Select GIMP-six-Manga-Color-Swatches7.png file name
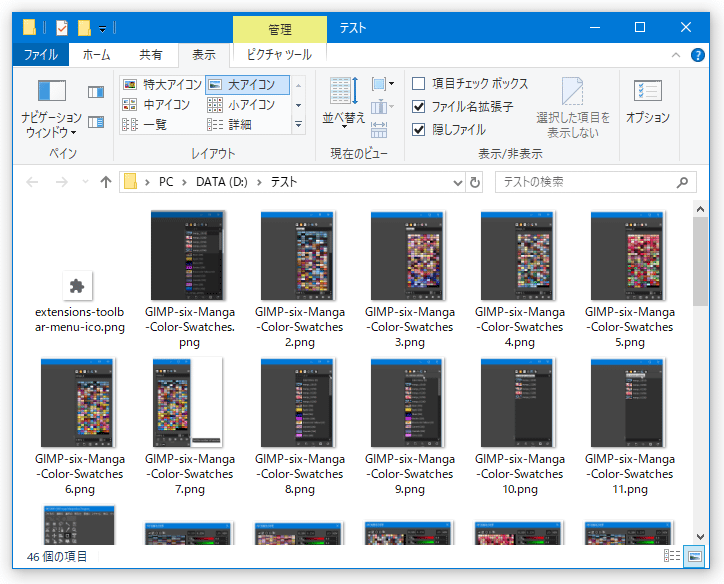 (190, 474)
